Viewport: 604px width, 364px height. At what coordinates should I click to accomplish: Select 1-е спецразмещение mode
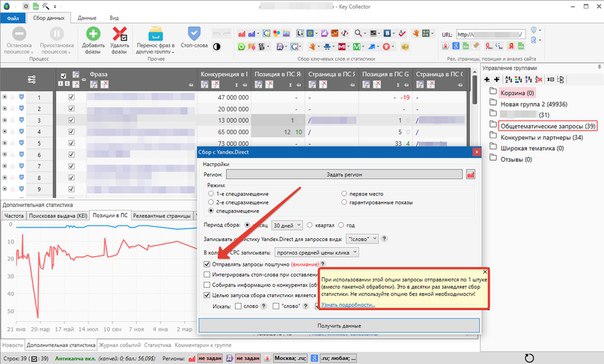(211, 194)
